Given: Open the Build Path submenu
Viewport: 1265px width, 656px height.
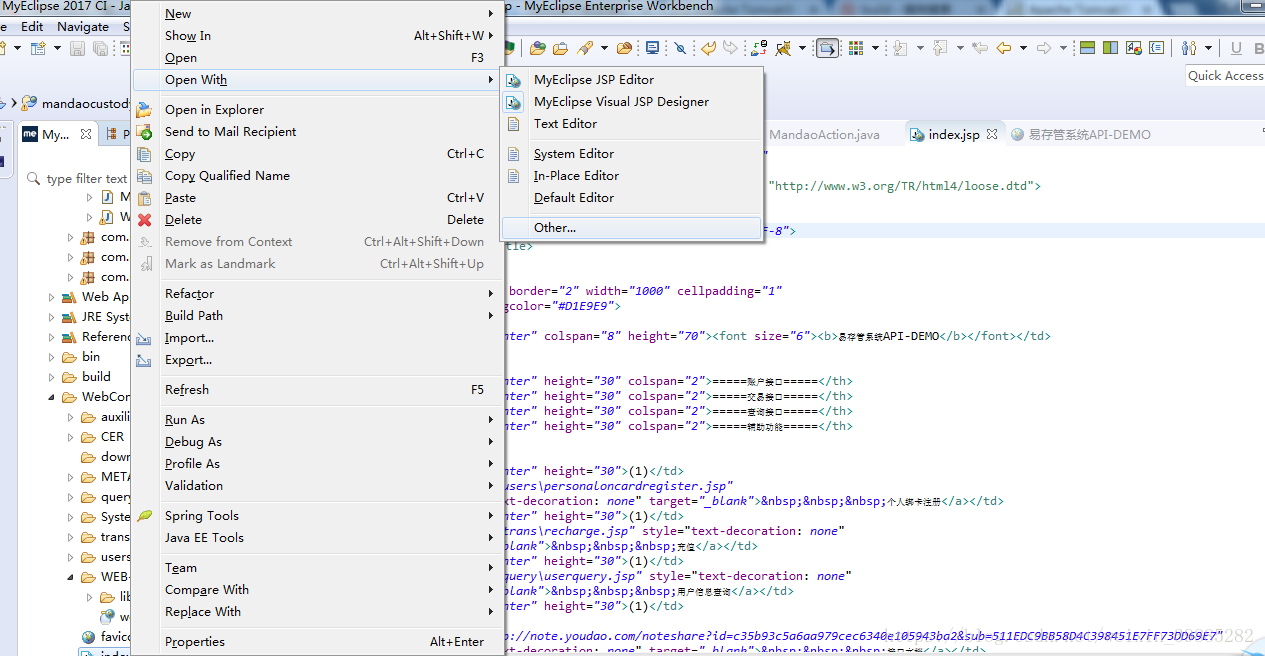Looking at the screenshot, I should (317, 316).
